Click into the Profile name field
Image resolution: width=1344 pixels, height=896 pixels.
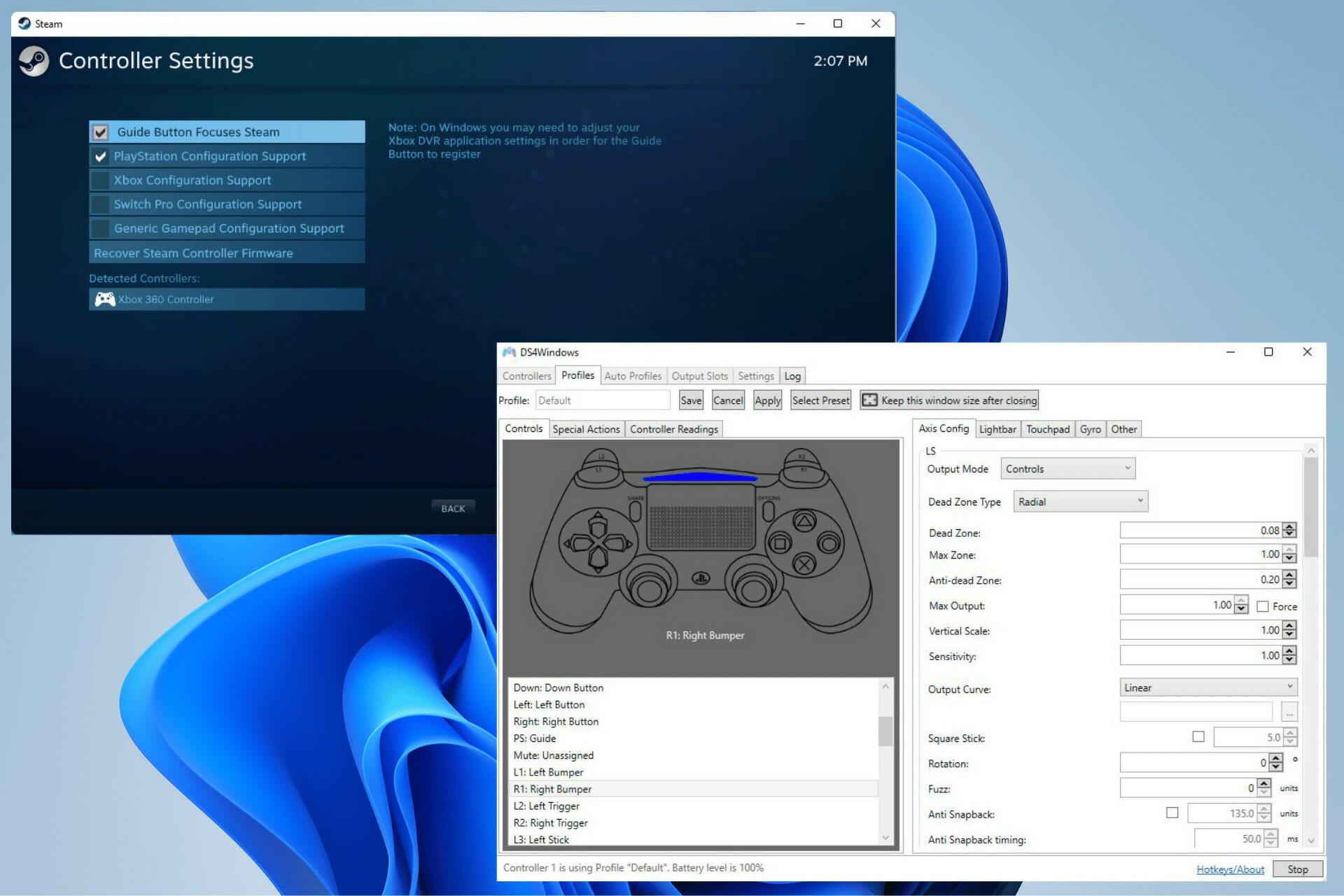(603, 400)
